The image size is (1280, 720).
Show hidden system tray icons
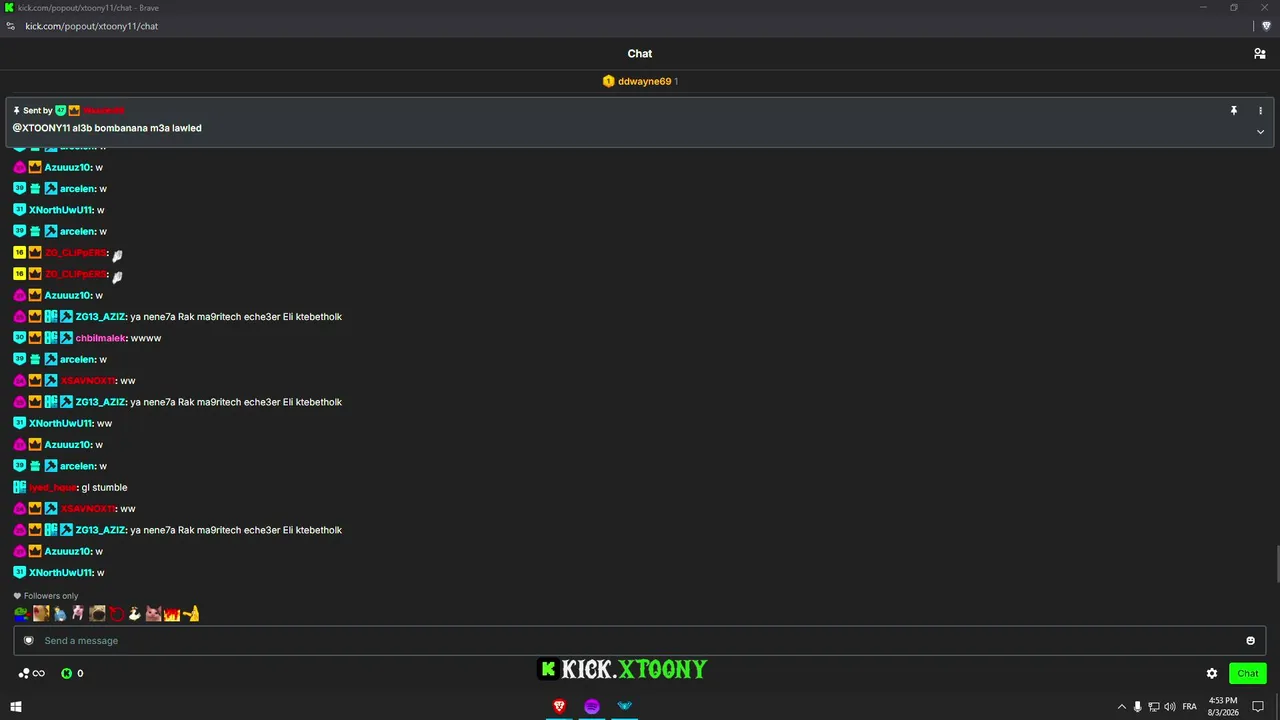(1121, 707)
